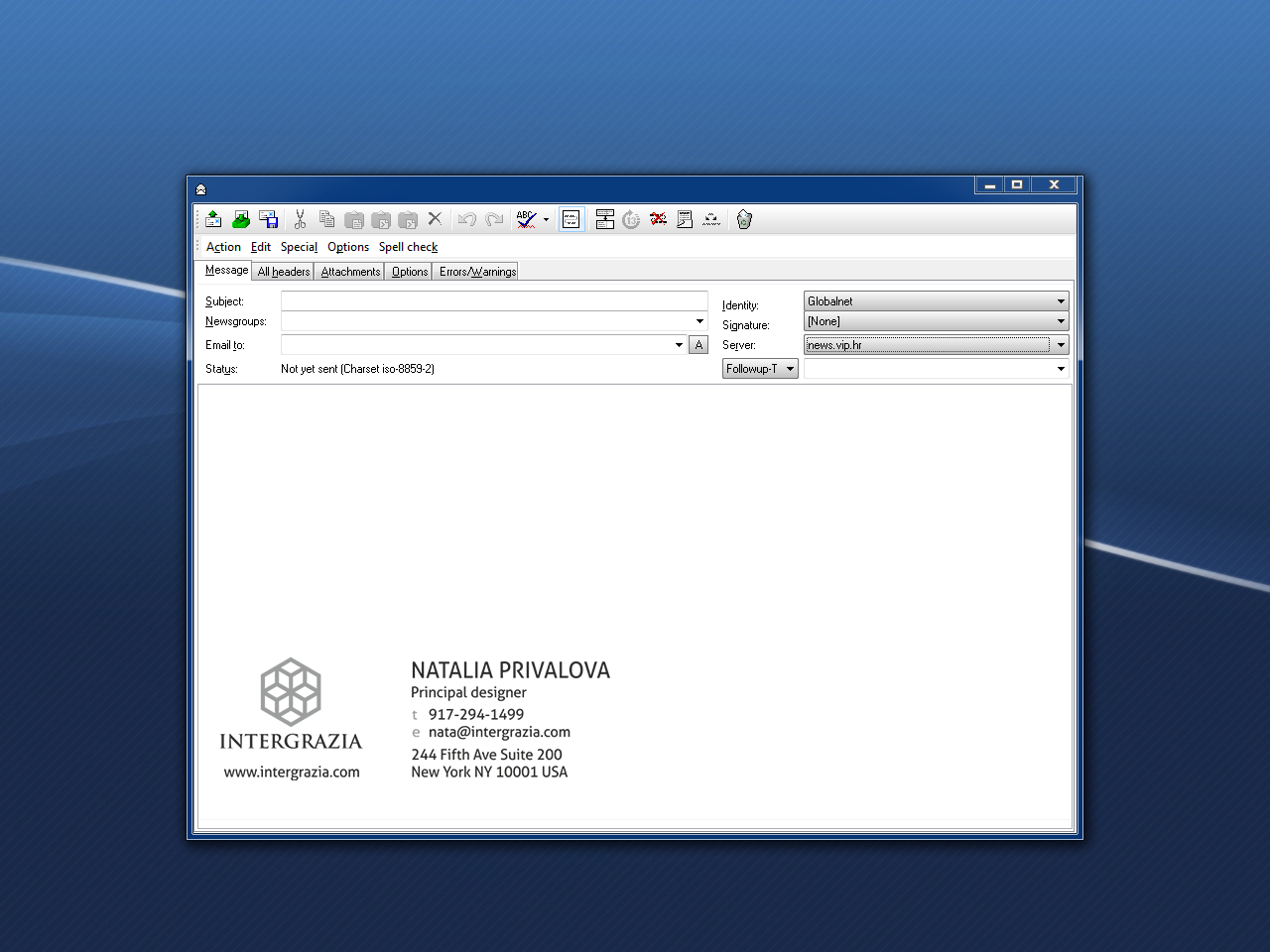
Task: Click the A button beside Email to
Action: coord(698,345)
